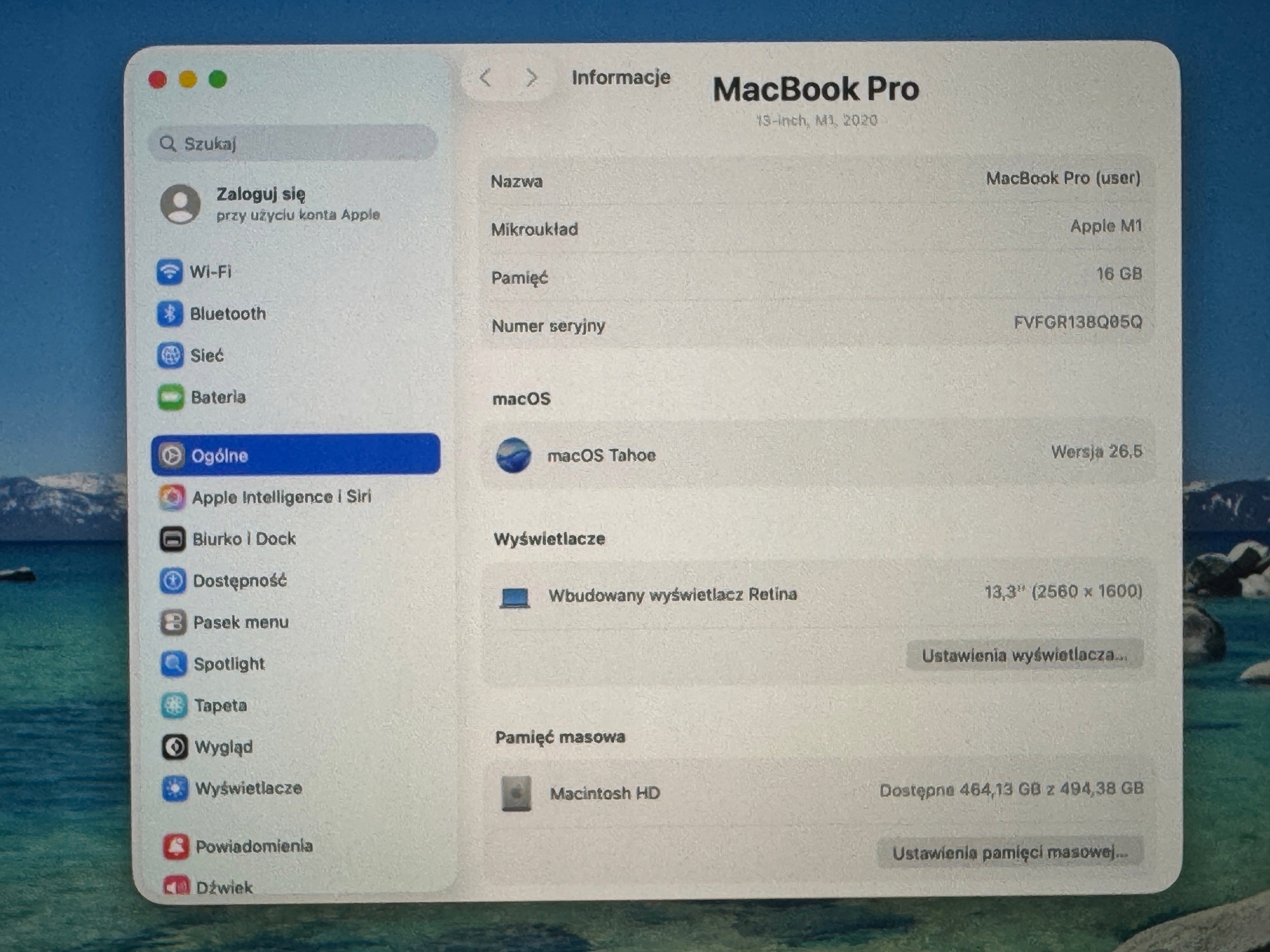Open Ustawienia wyświetlacza button
Viewport: 1270px width, 952px height.
[1025, 655]
